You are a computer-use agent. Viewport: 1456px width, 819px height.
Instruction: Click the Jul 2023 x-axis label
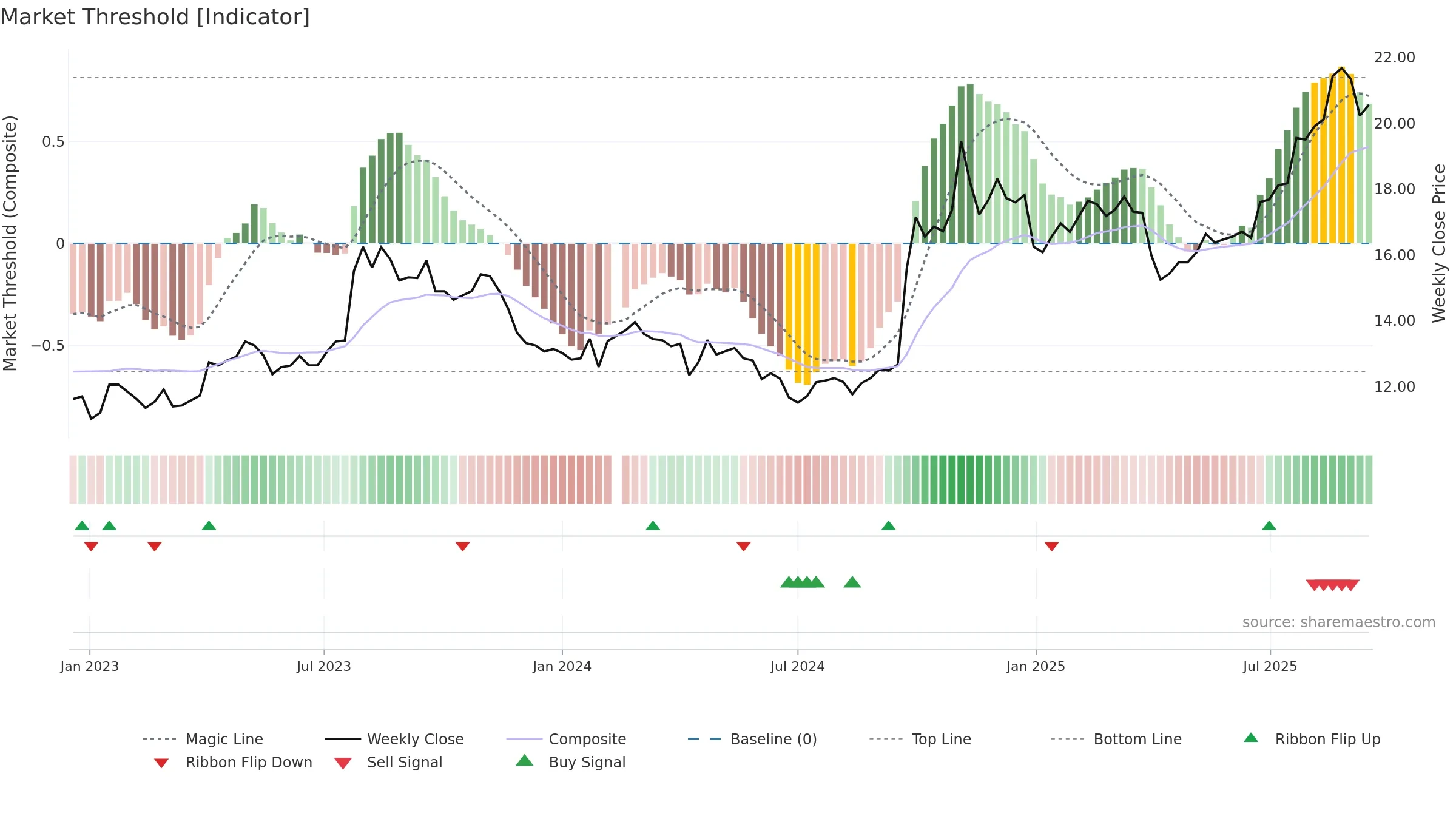tap(324, 667)
